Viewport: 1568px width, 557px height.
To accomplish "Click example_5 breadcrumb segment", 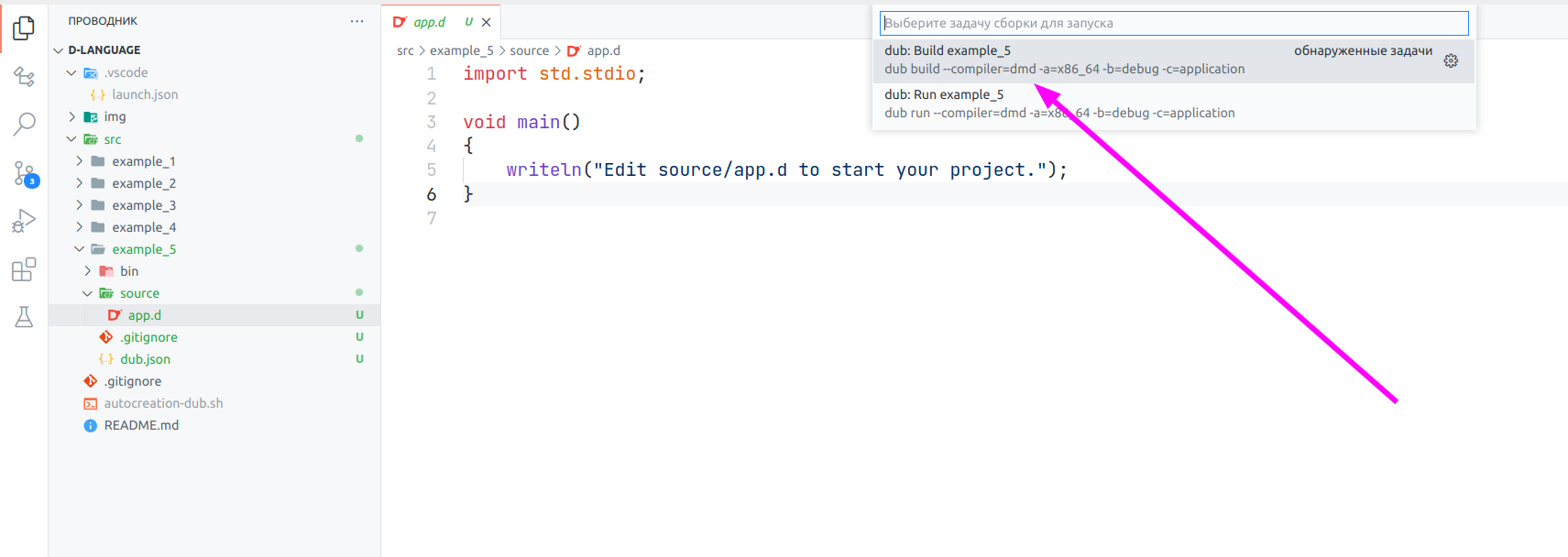I will 462,50.
